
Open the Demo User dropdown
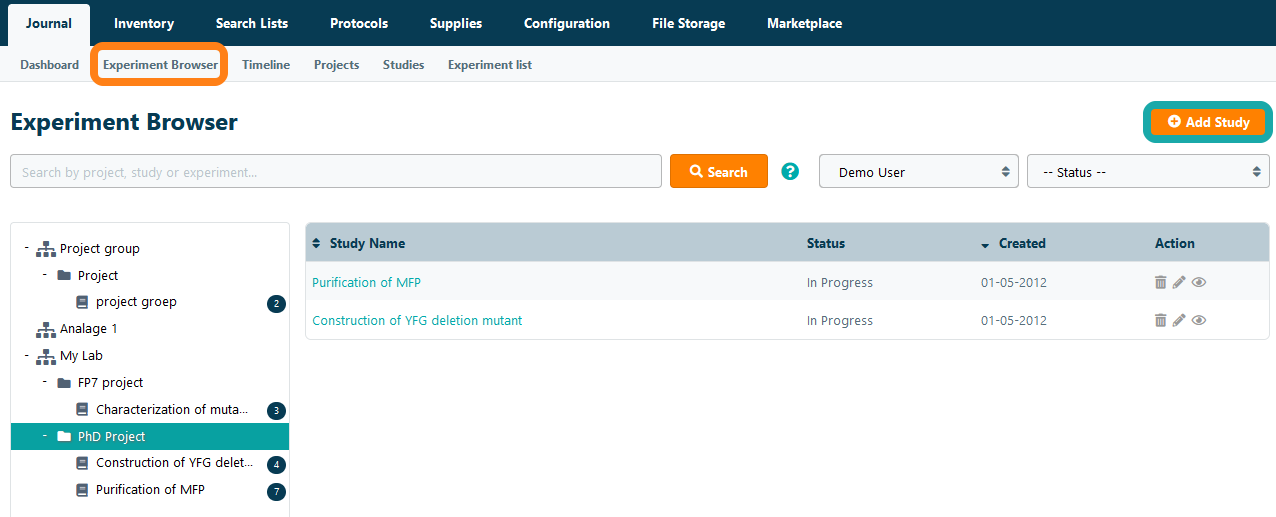tap(918, 172)
